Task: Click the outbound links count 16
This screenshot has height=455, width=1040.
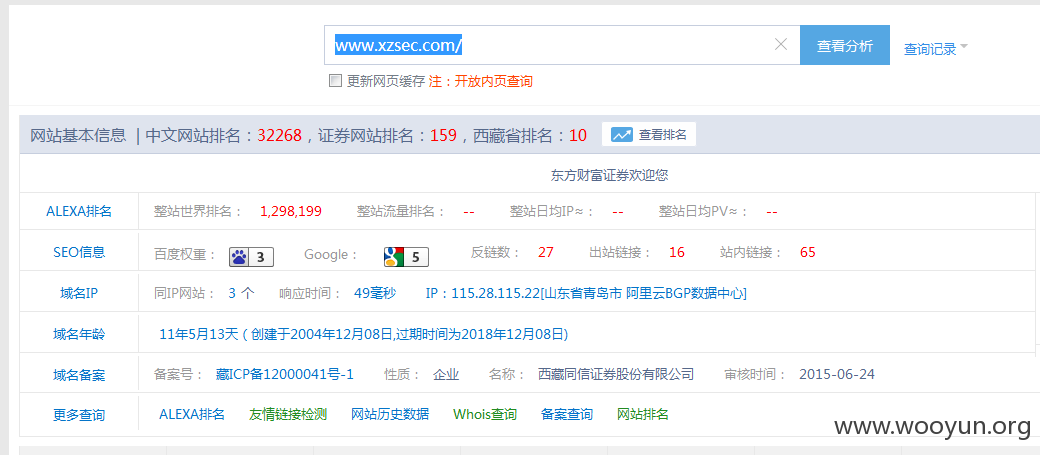Action: click(677, 252)
